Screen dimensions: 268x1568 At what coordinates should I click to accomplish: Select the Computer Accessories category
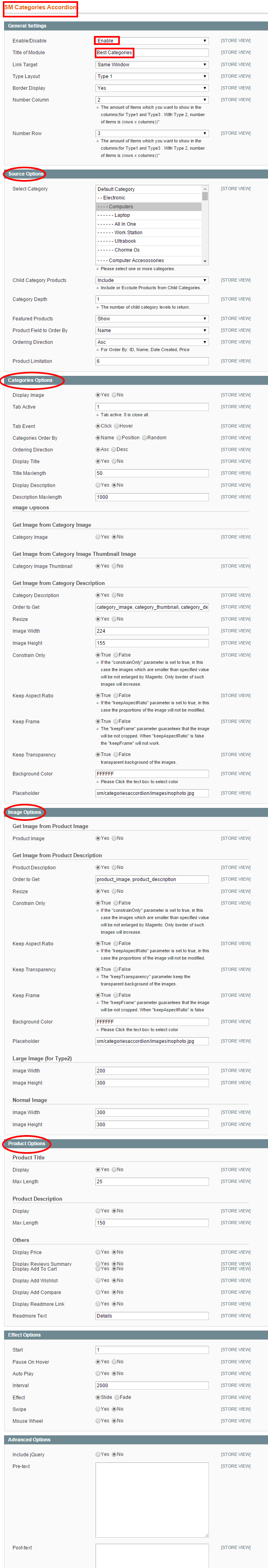[x=149, y=261]
